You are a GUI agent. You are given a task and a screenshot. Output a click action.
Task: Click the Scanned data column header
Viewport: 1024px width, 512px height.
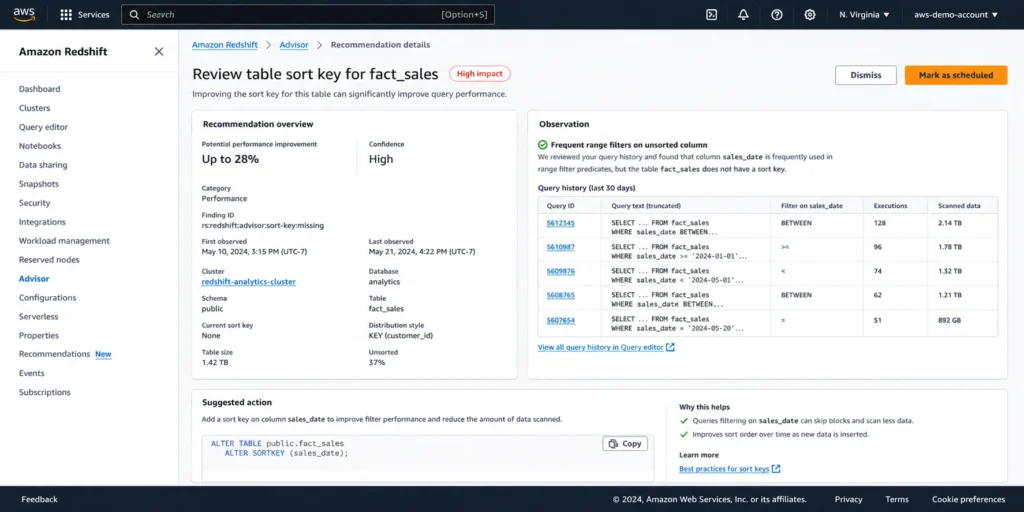tap(959, 206)
